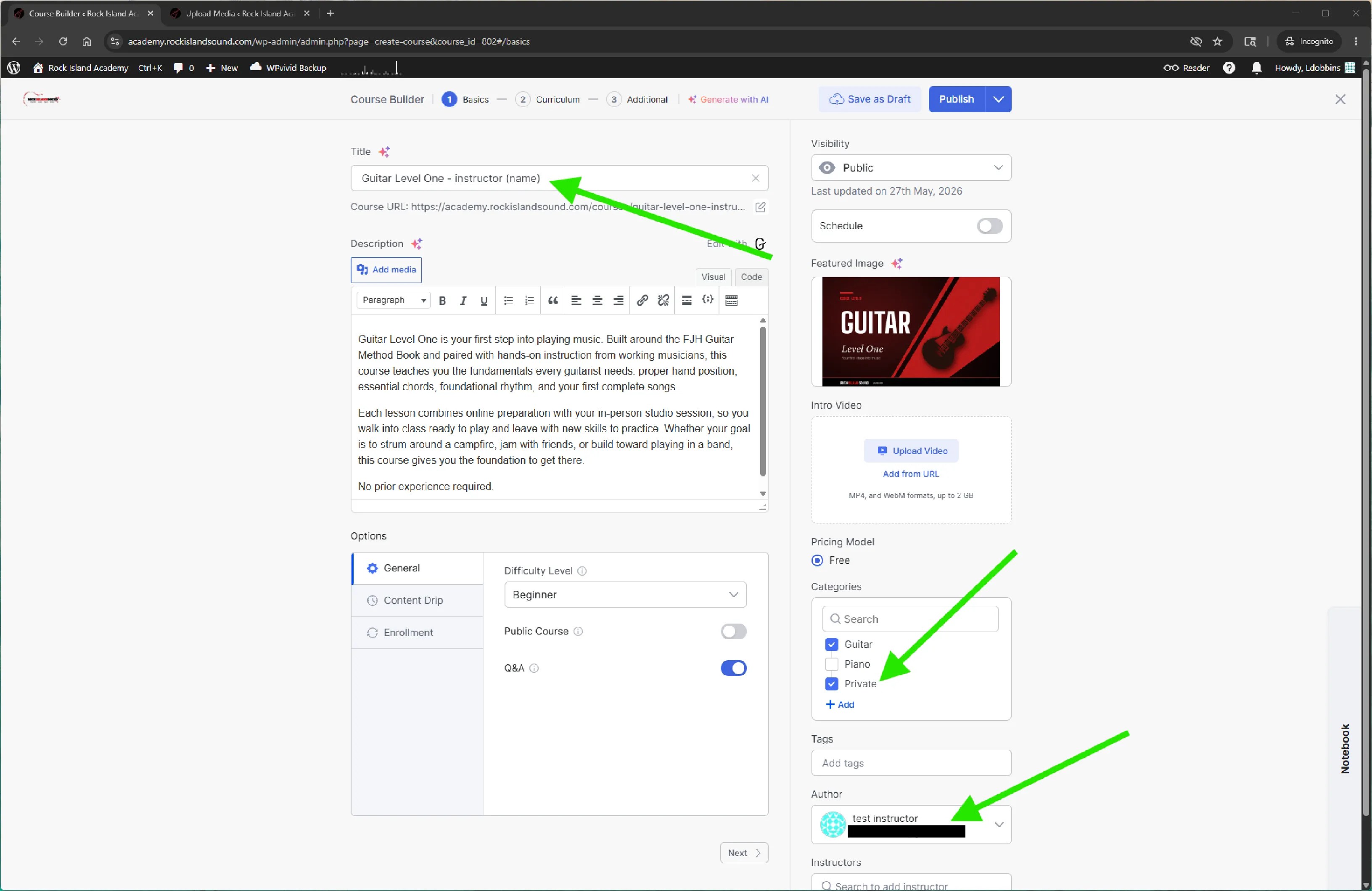Open the shortcode braces tool

tap(707, 300)
